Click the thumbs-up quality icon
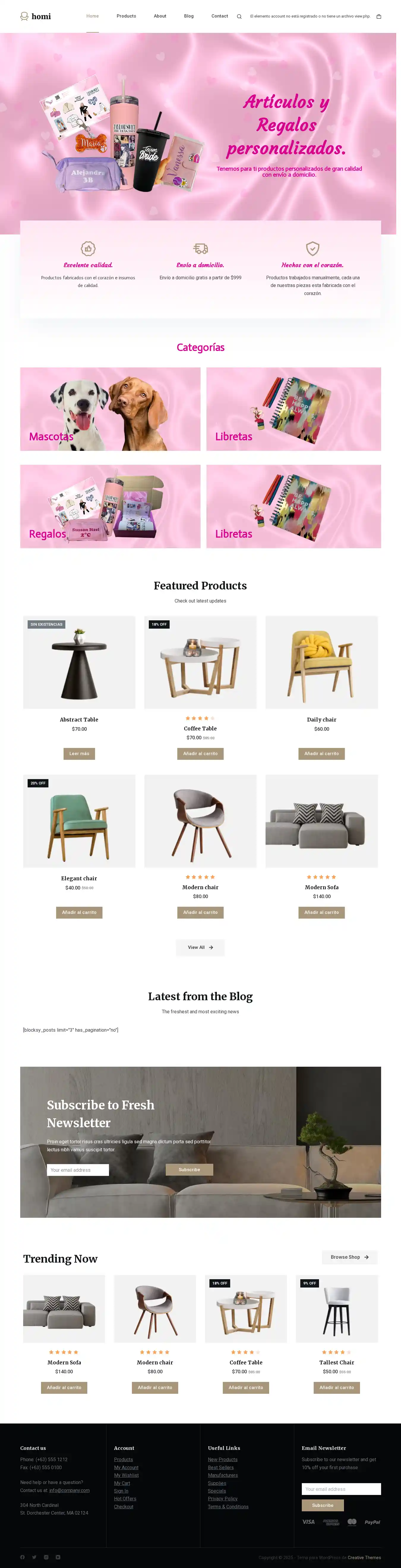 click(88, 248)
